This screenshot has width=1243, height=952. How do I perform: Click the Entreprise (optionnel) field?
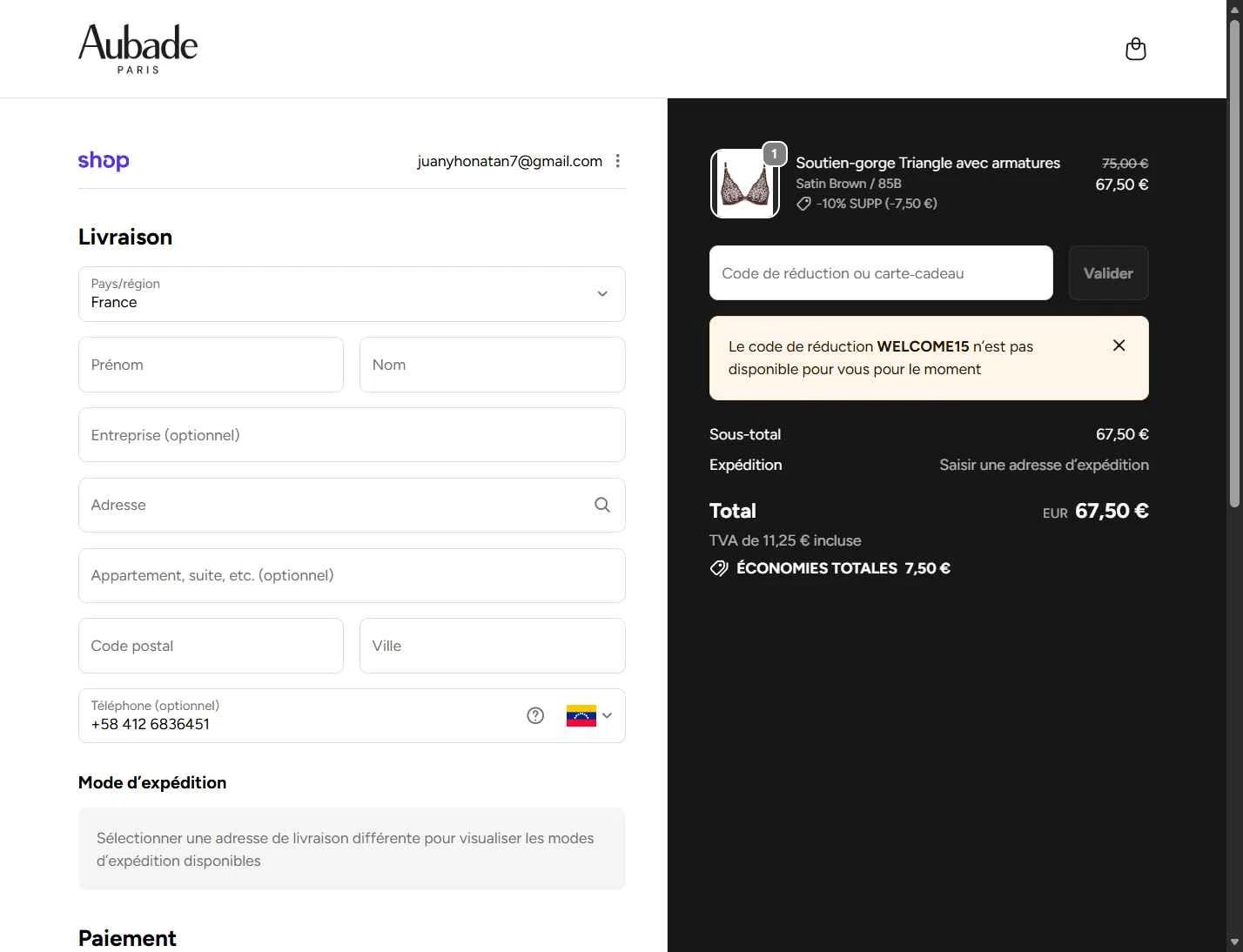tap(352, 435)
